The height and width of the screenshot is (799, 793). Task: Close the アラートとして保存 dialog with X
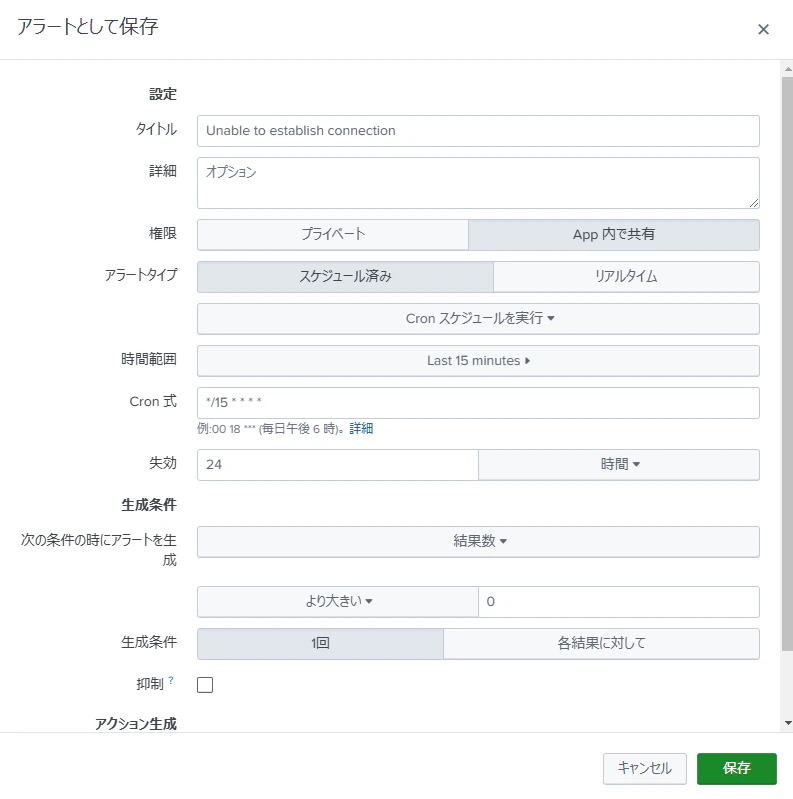pos(763,30)
